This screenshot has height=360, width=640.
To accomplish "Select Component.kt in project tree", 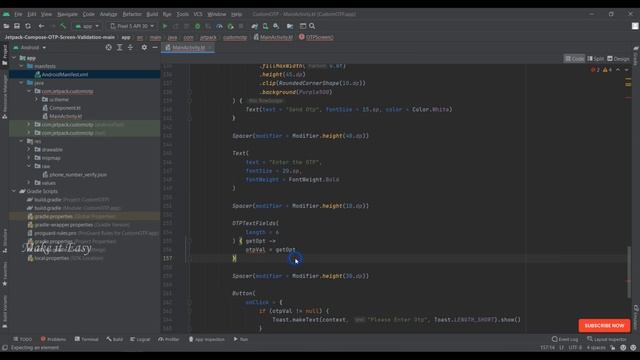I will point(65,108).
